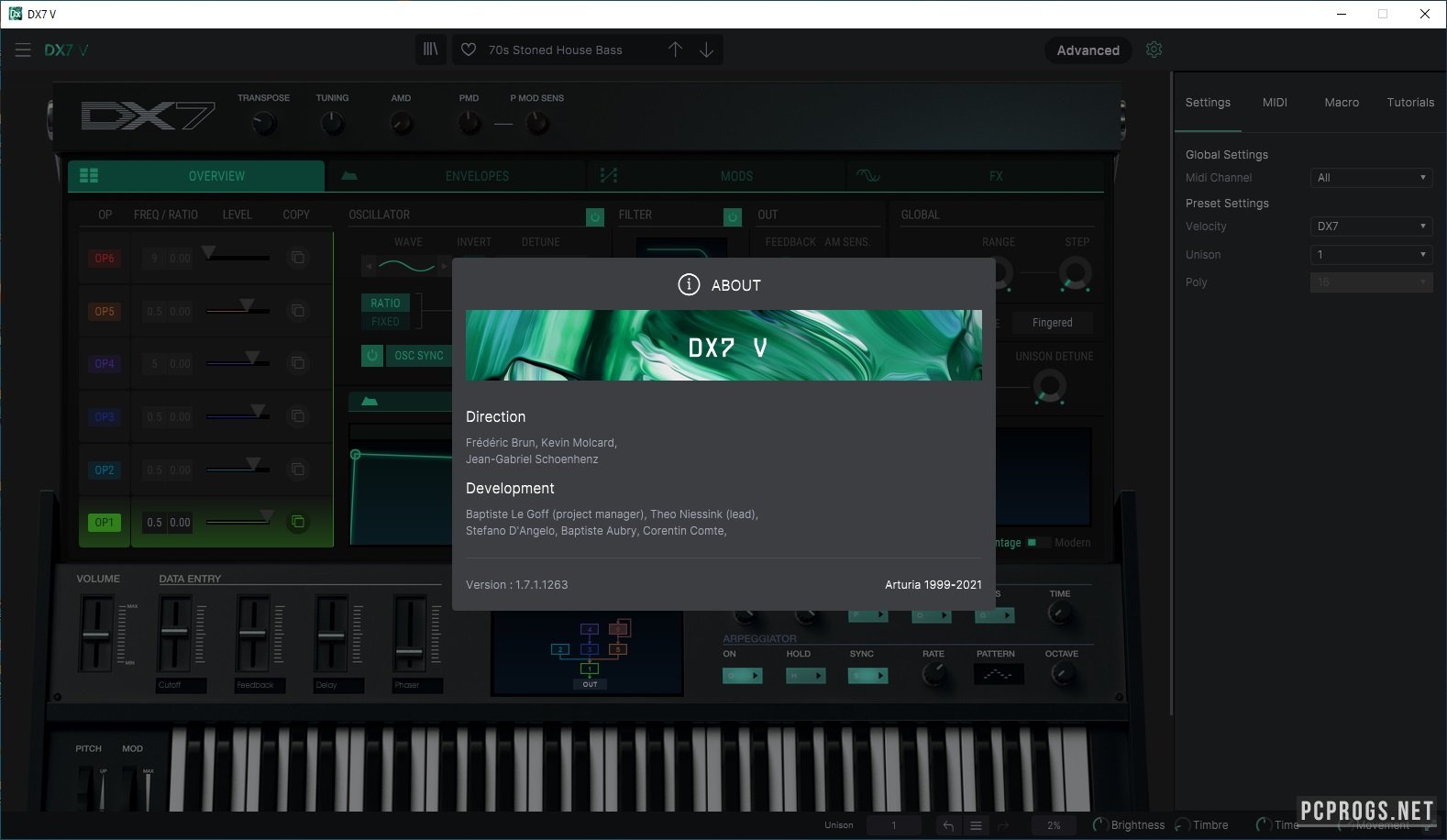Open the MIDI tab in side panel
Image resolution: width=1447 pixels, height=840 pixels.
coord(1275,103)
